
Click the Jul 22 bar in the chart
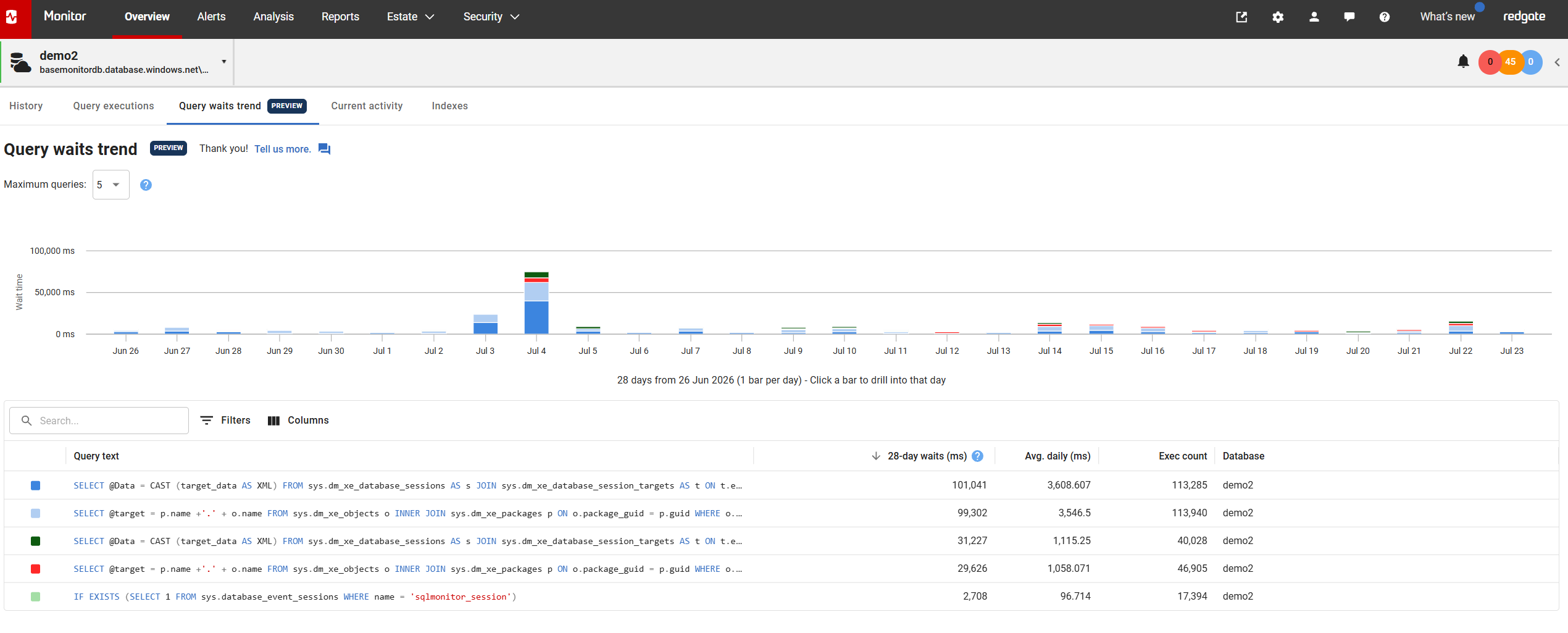click(1461, 328)
